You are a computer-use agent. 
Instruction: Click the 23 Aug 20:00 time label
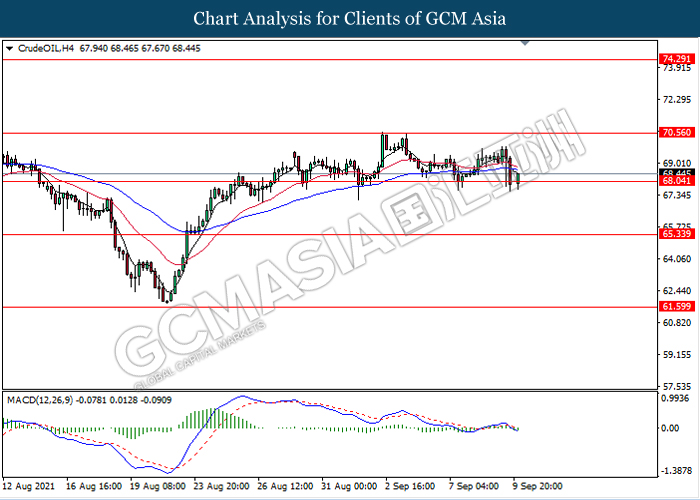point(222,486)
